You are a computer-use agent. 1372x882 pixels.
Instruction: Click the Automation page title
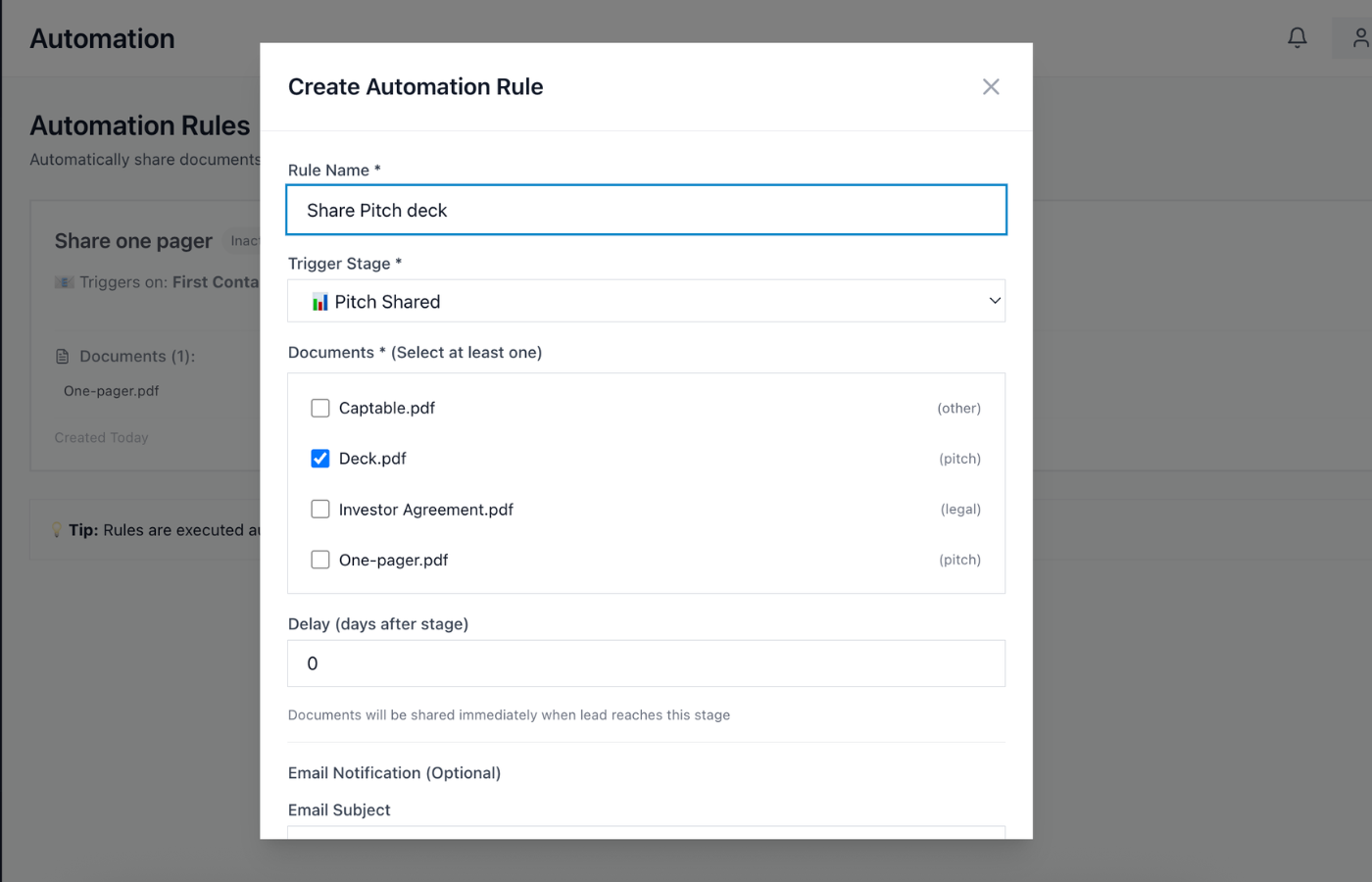[102, 38]
